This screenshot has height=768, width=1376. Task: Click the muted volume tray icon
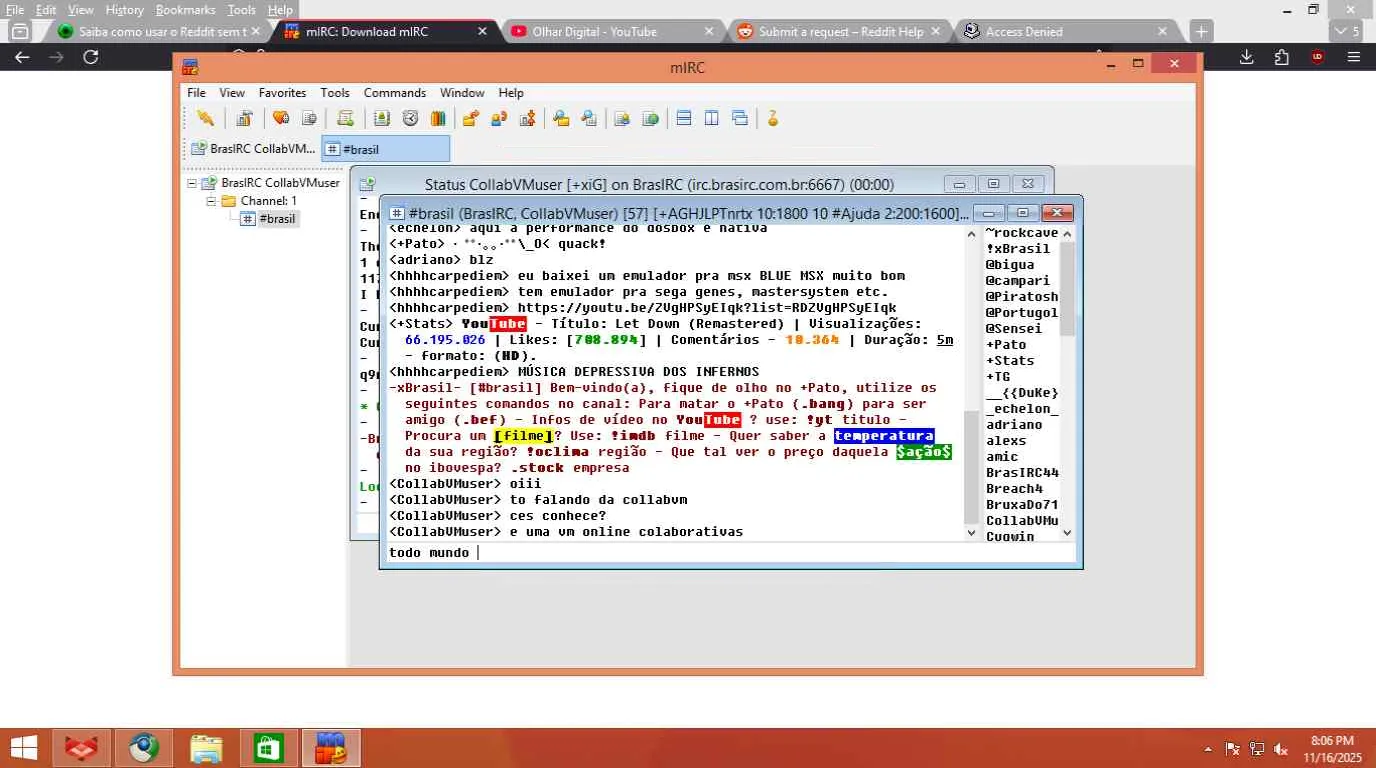tap(1280, 749)
